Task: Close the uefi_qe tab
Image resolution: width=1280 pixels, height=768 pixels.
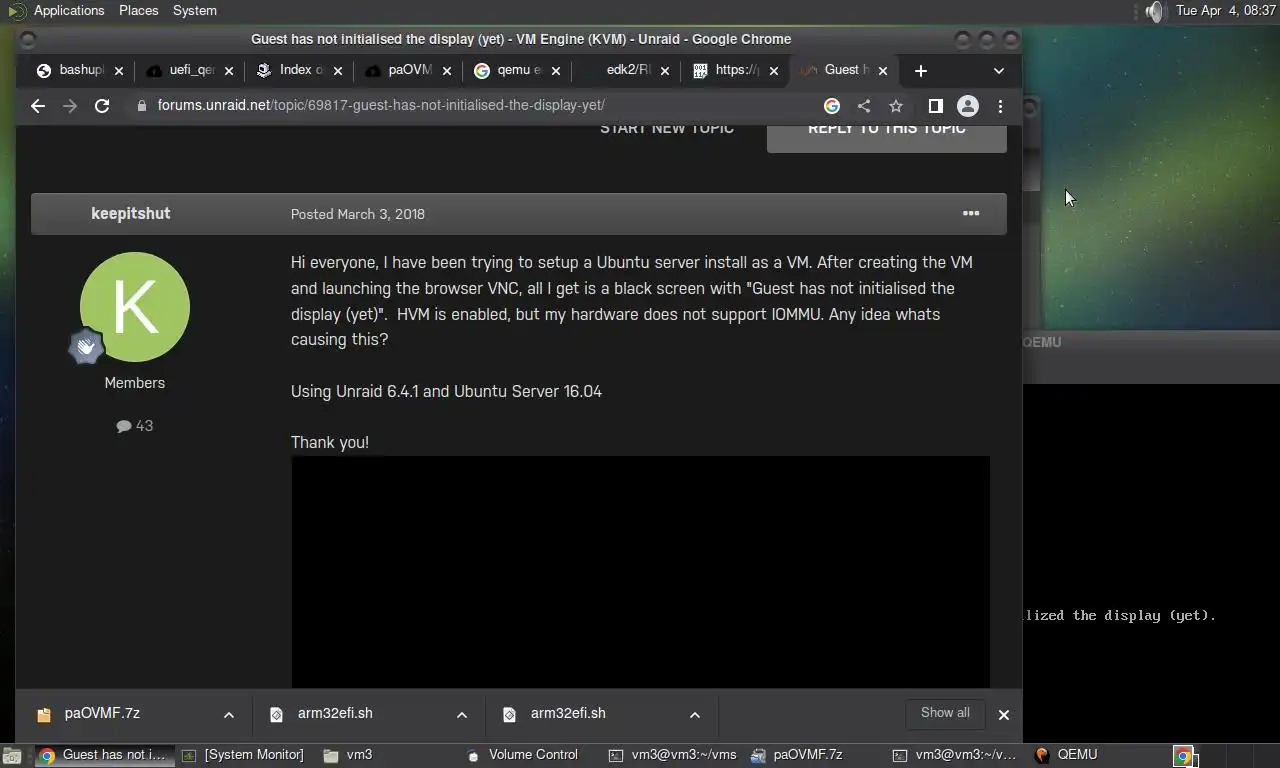Action: click(x=229, y=71)
